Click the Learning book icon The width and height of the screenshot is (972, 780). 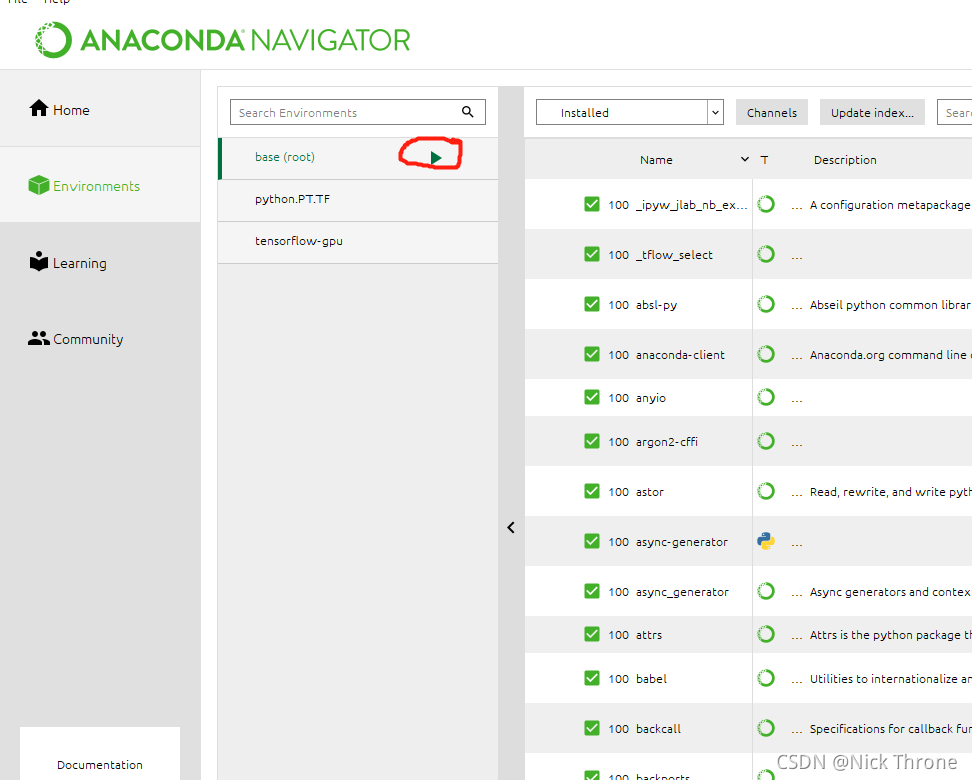click(38, 261)
